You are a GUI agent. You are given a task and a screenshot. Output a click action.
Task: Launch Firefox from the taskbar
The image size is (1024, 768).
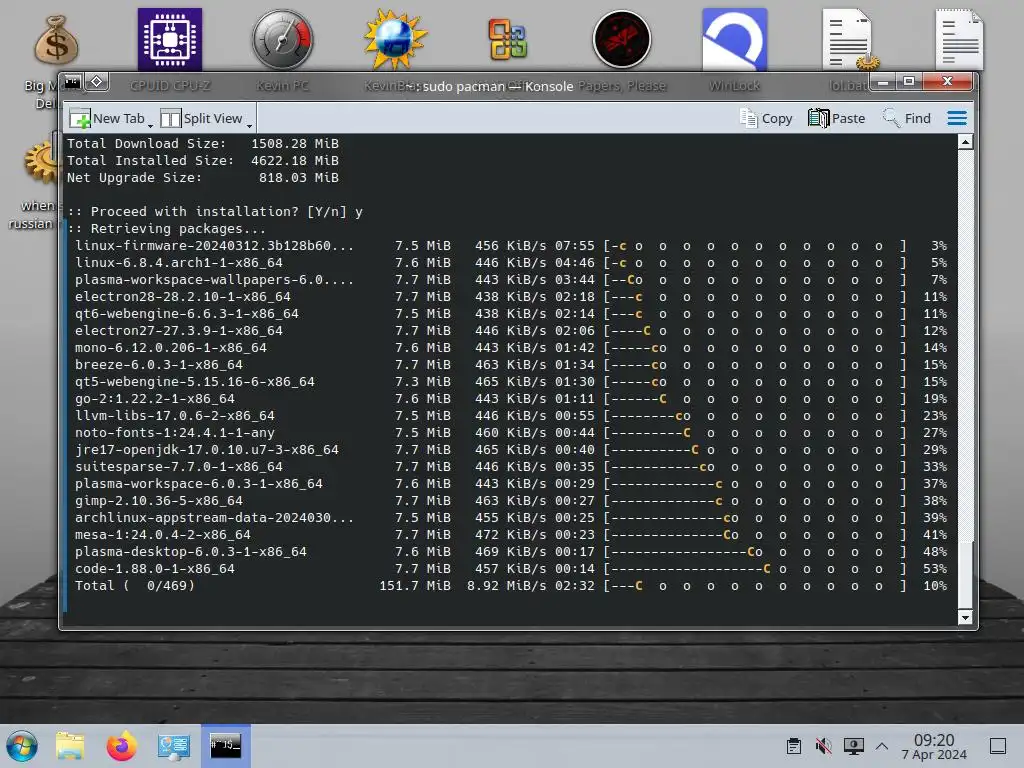[x=121, y=746]
